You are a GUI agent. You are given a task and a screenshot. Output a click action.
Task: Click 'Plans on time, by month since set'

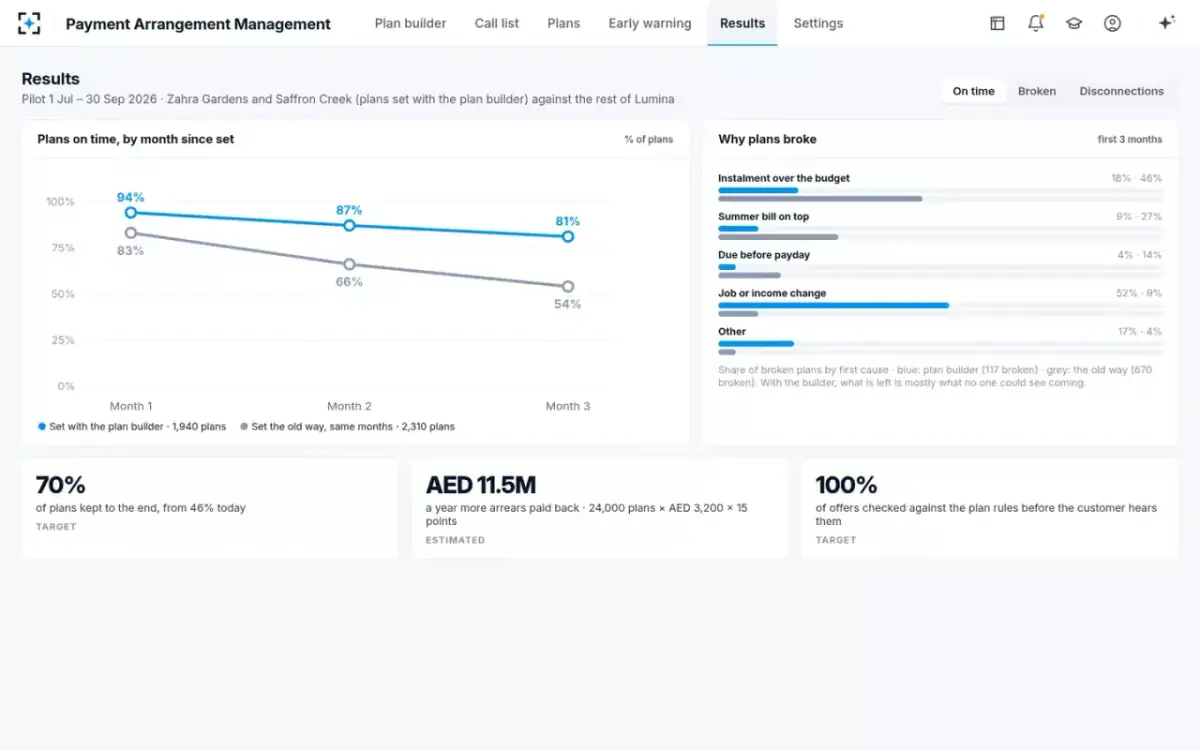(x=136, y=139)
